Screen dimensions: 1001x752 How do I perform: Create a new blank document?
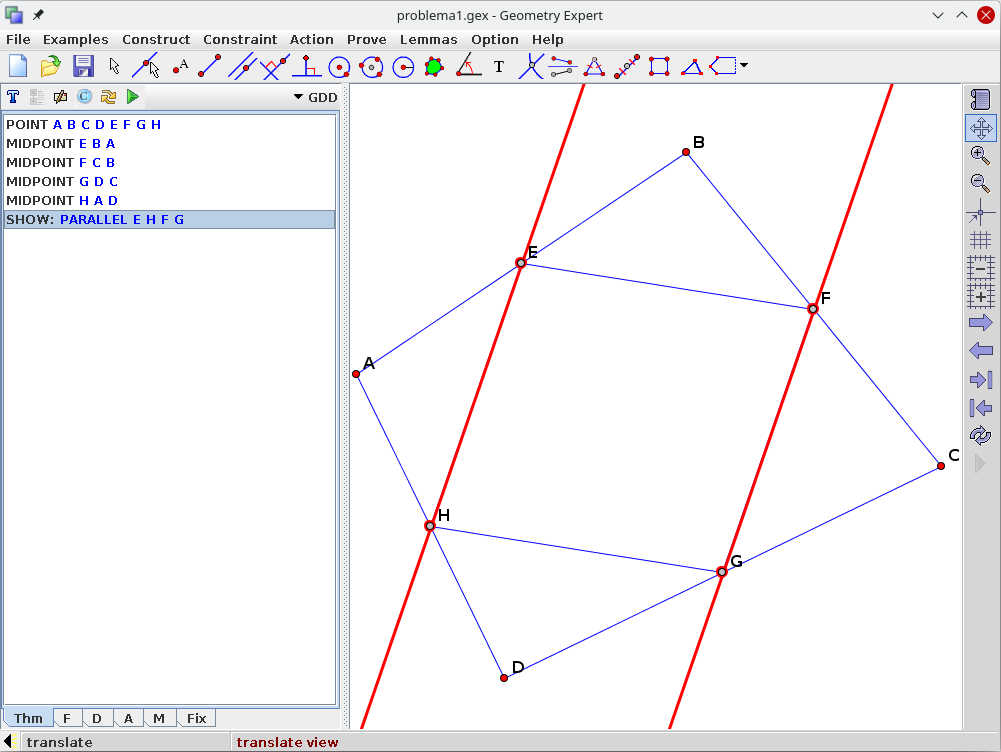tap(18, 66)
